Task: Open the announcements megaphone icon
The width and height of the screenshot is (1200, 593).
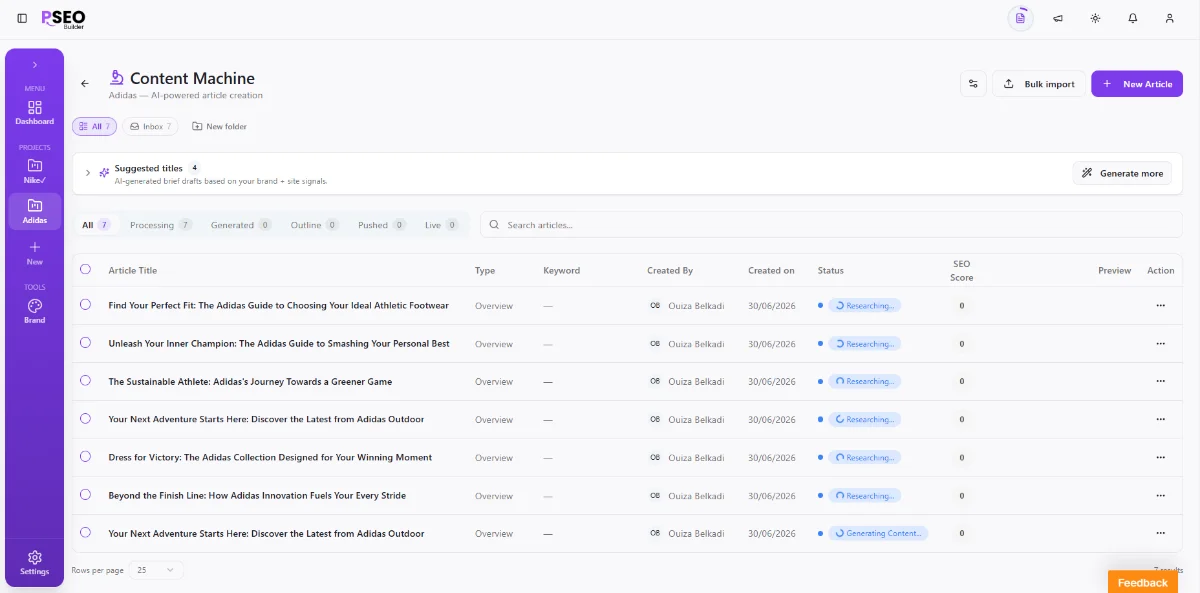Action: (x=1058, y=18)
